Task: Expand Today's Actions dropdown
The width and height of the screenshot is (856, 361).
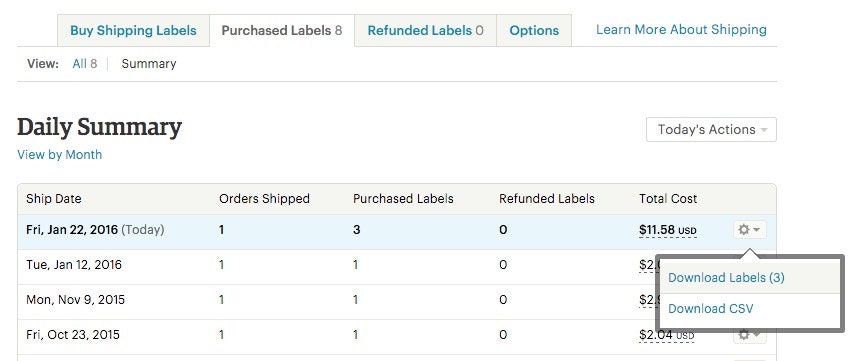Action: (711, 129)
